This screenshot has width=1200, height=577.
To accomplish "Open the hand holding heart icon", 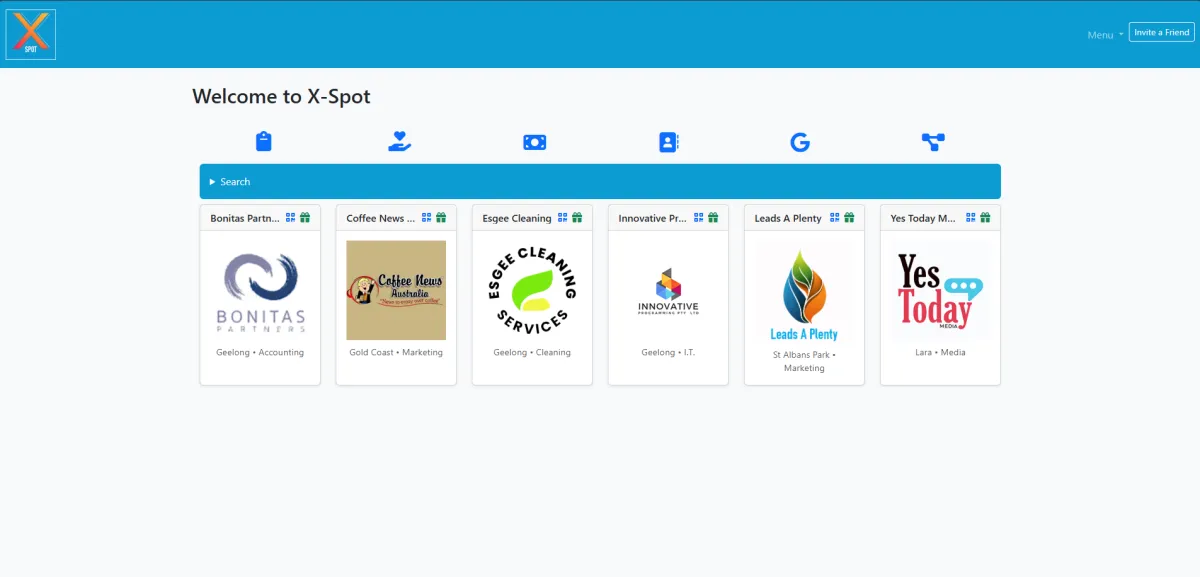I will (x=400, y=142).
